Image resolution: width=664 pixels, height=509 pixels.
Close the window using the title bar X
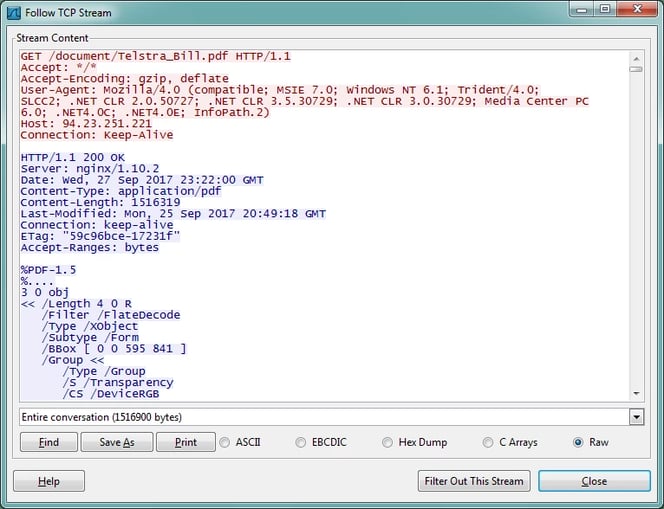[x=636, y=11]
